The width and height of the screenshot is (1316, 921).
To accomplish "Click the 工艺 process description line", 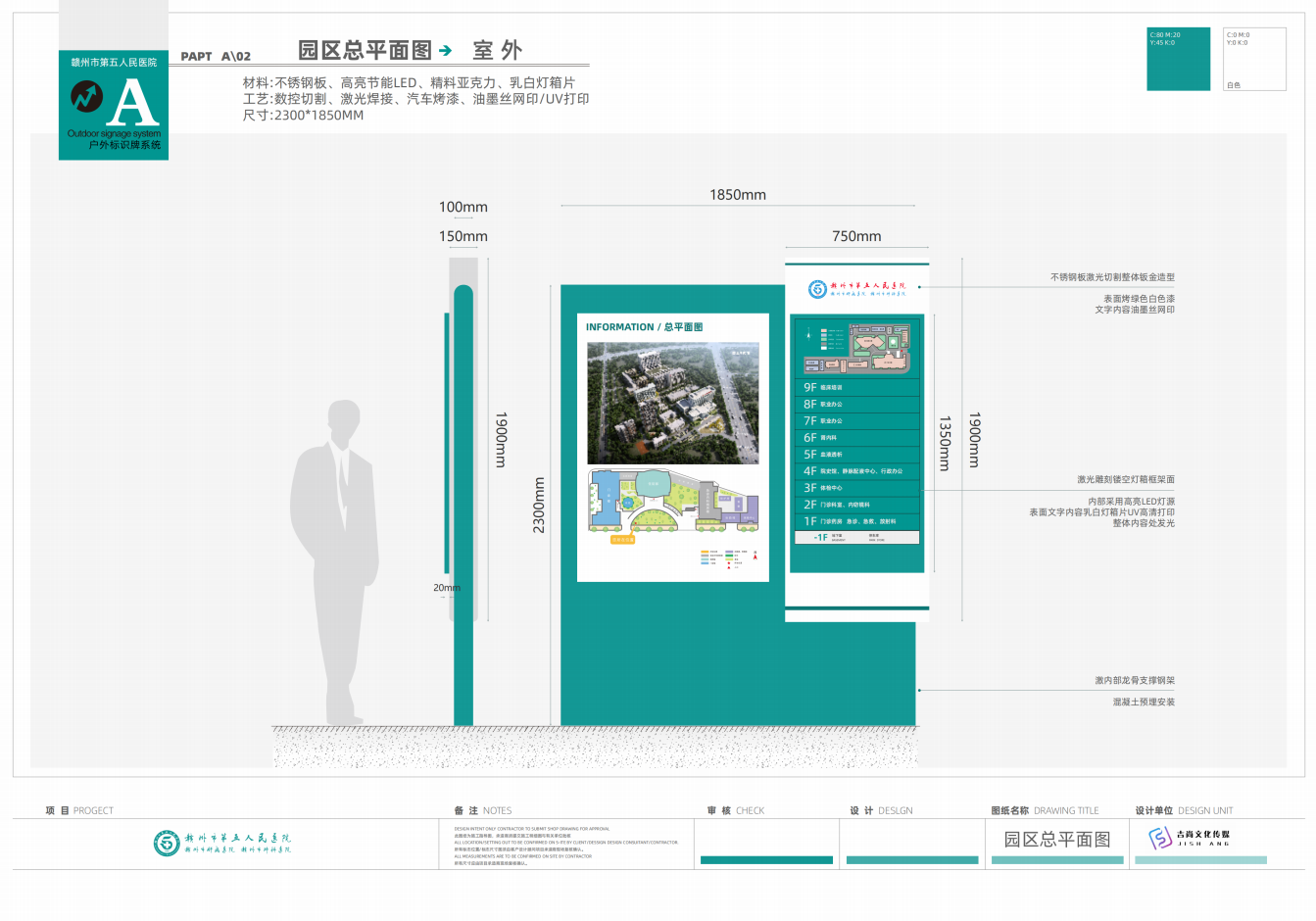I will pos(415,99).
